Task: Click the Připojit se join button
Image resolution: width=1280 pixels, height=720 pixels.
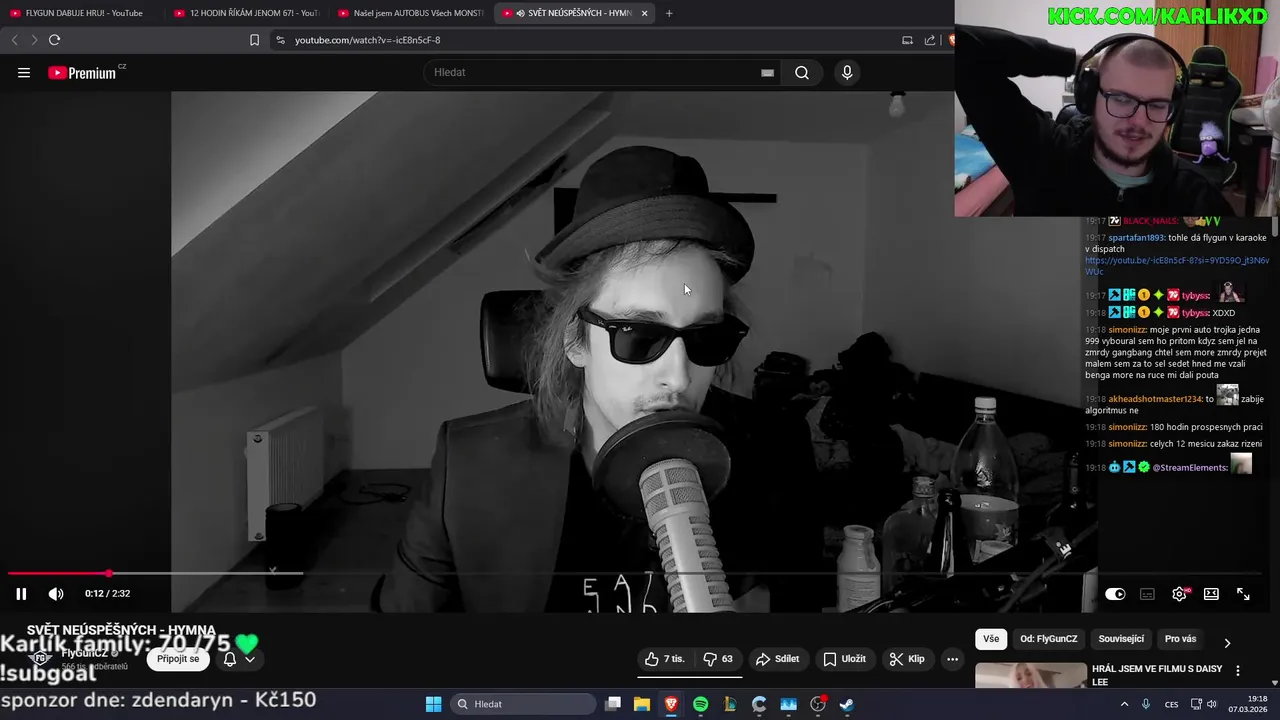Action: pyautogui.click(x=178, y=659)
